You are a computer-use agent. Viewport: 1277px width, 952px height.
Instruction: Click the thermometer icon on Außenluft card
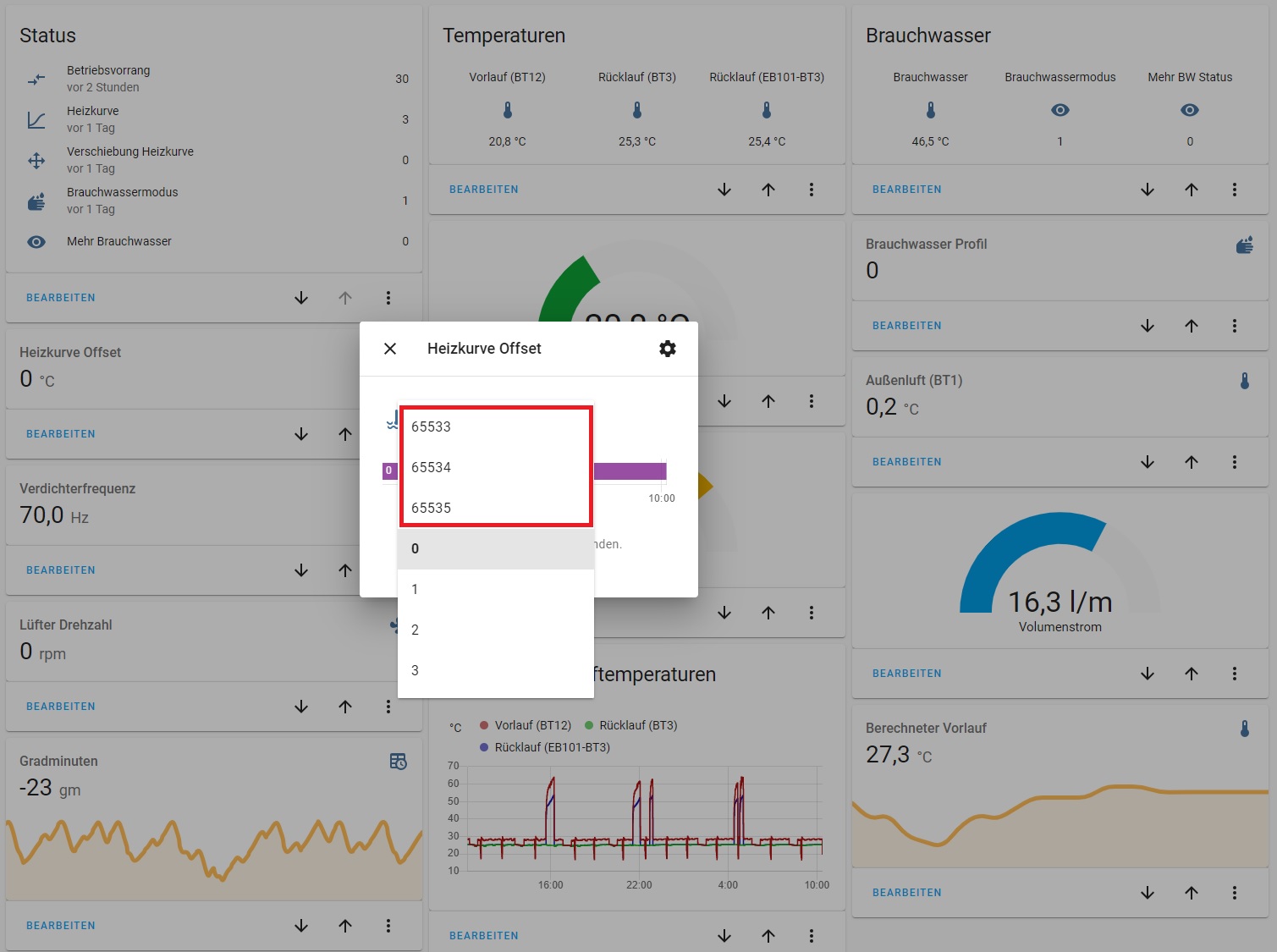[1244, 381]
